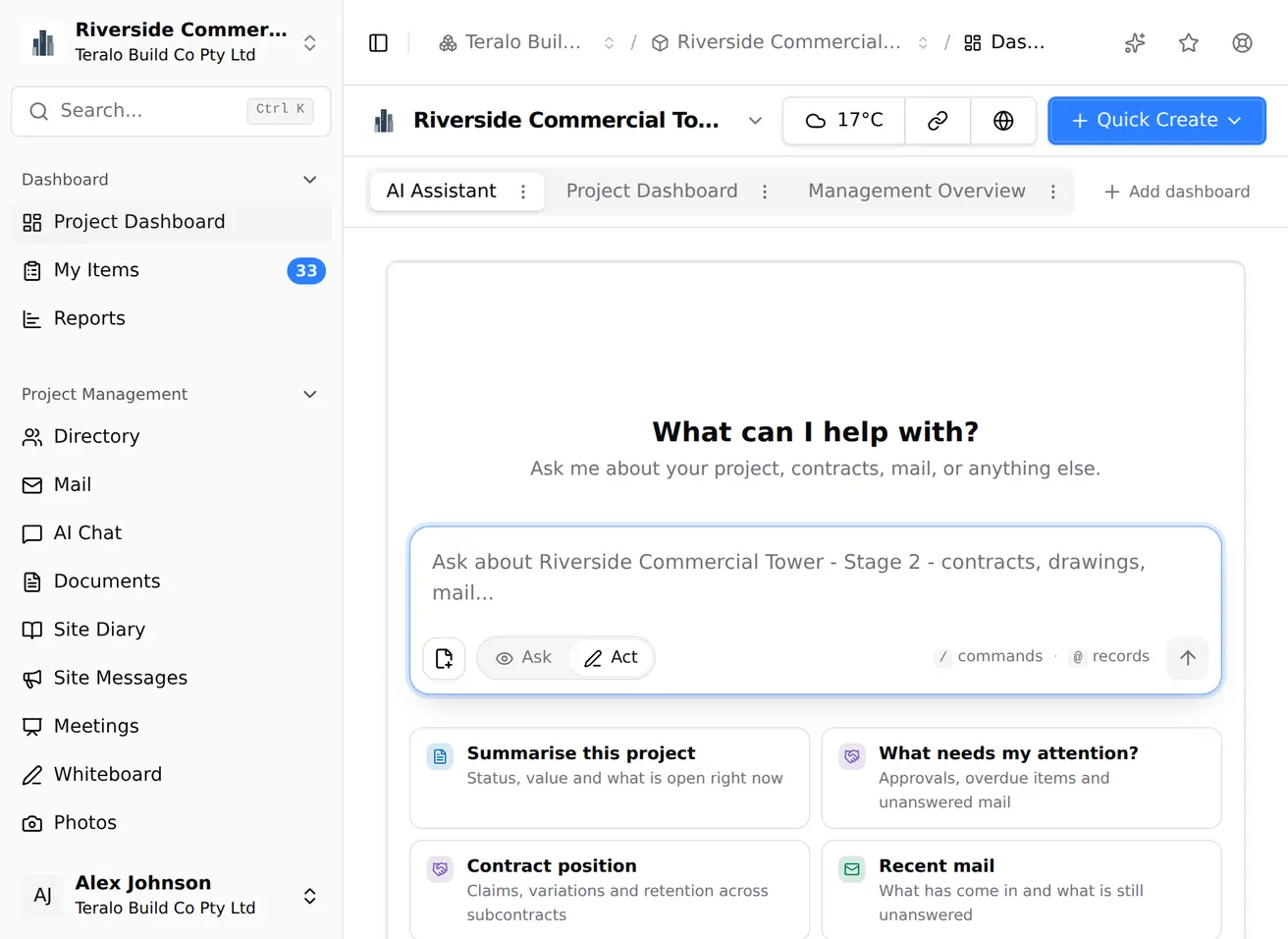Focus the sidebar Search field
1288x939 pixels.
click(171, 111)
